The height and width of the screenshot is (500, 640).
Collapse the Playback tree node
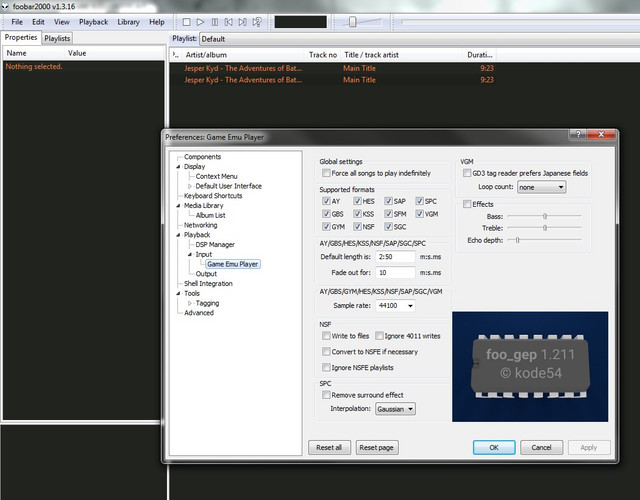point(178,235)
